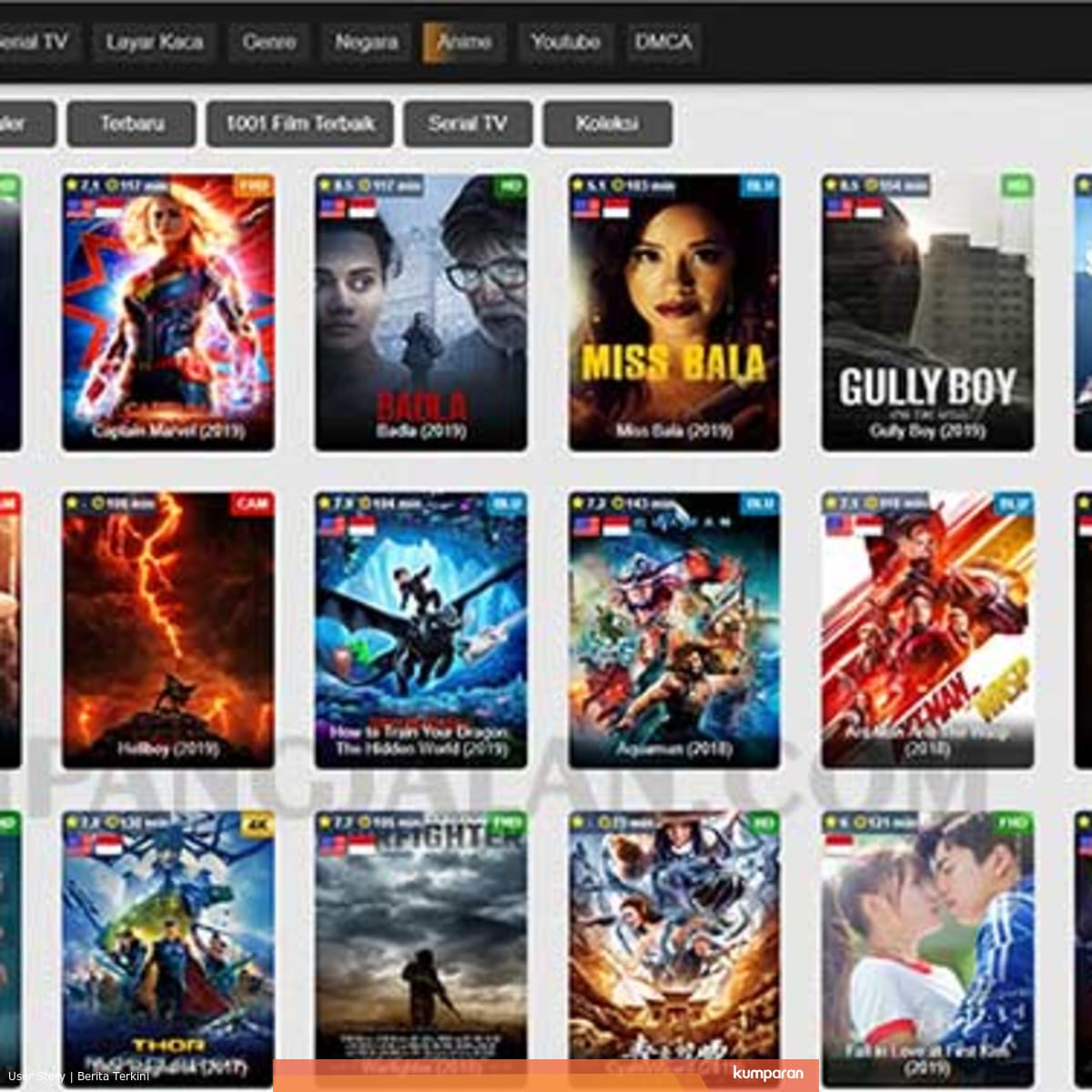Click the country flags on Gully Boy card
The height and width of the screenshot is (1092, 1092).
coord(854,208)
